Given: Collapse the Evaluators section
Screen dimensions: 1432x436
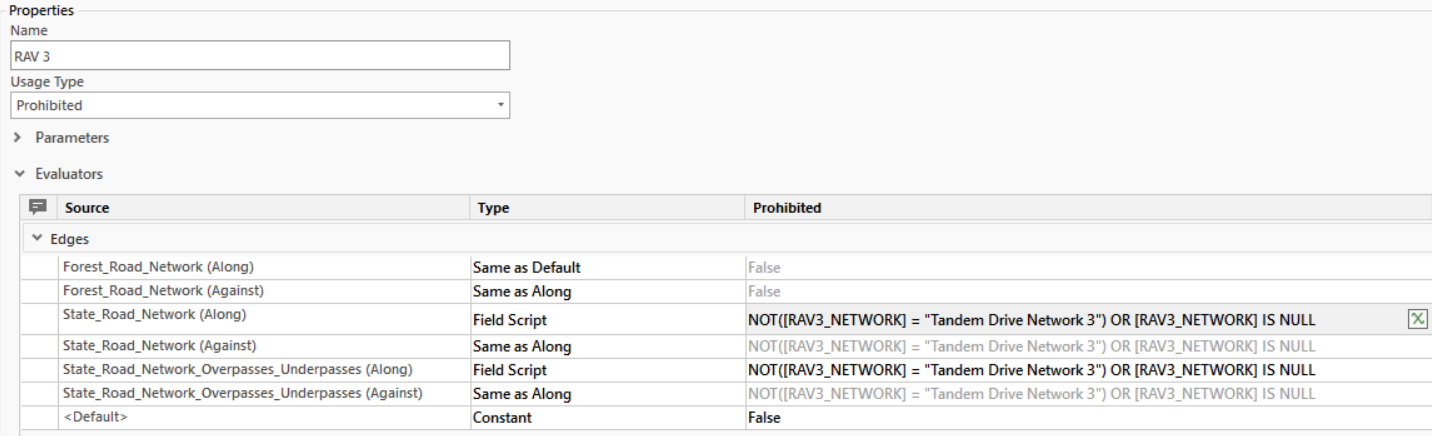Looking at the screenshot, I should click(x=19, y=174).
